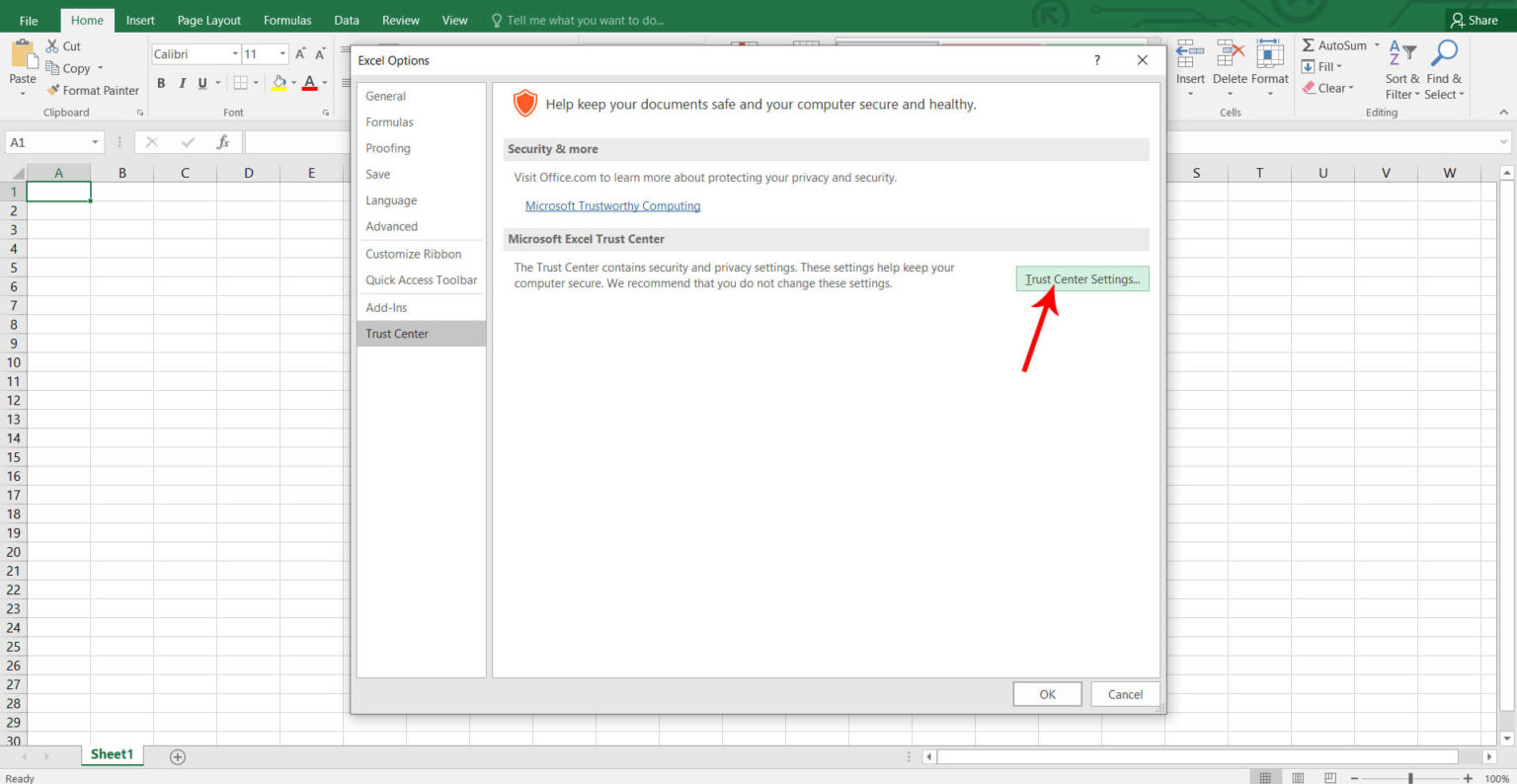Switch to the Formulas tab
Image resolution: width=1517 pixels, height=784 pixels.
click(x=287, y=20)
